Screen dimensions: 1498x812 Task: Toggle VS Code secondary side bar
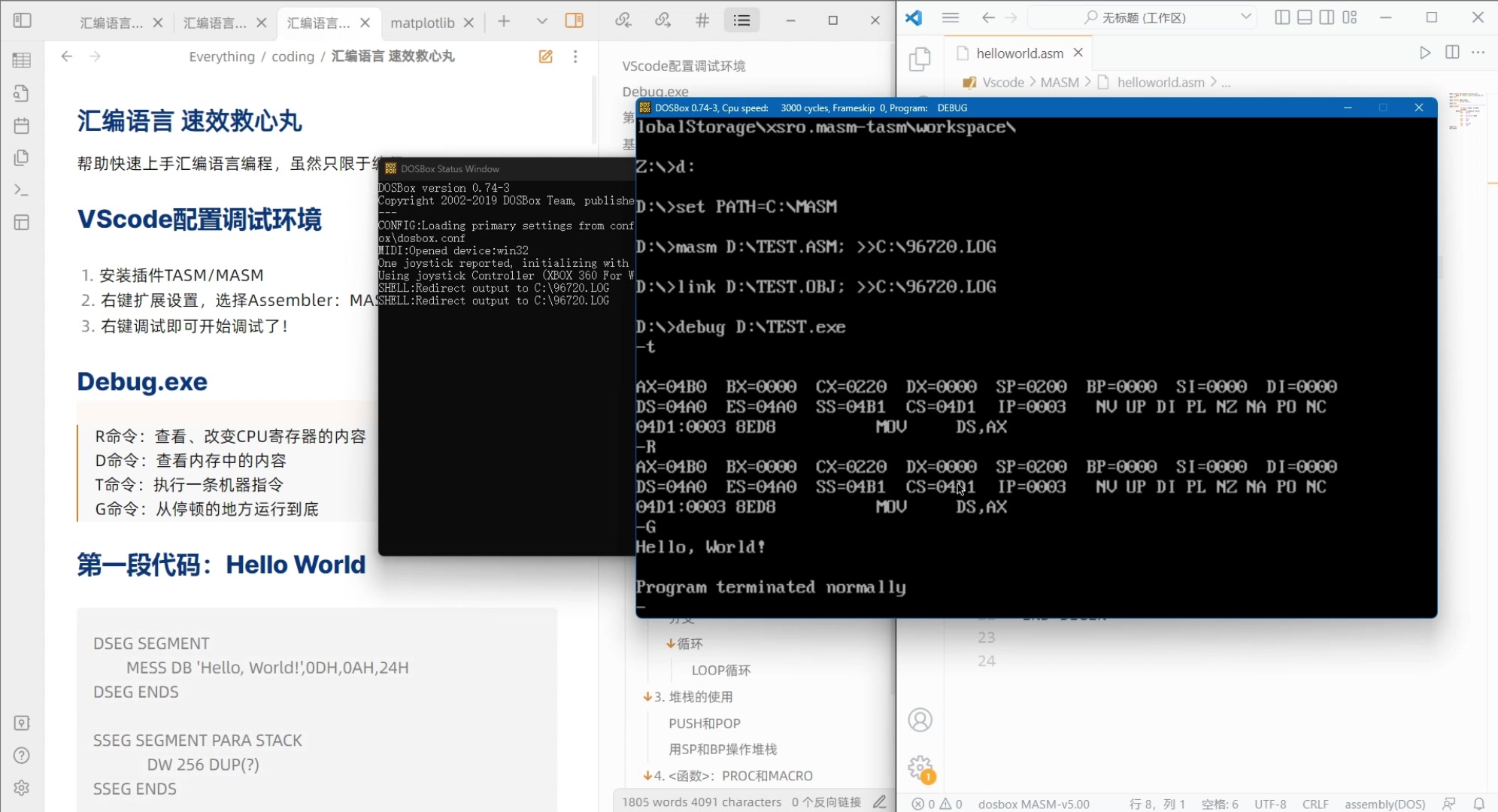coord(1327,17)
